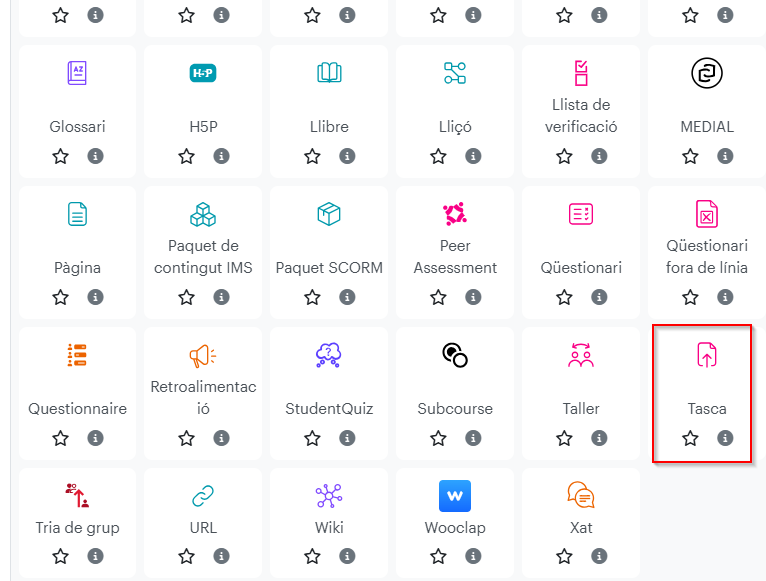Pick the MEDIAL activity icon
Screen dimensions: 766x581
click(707, 73)
